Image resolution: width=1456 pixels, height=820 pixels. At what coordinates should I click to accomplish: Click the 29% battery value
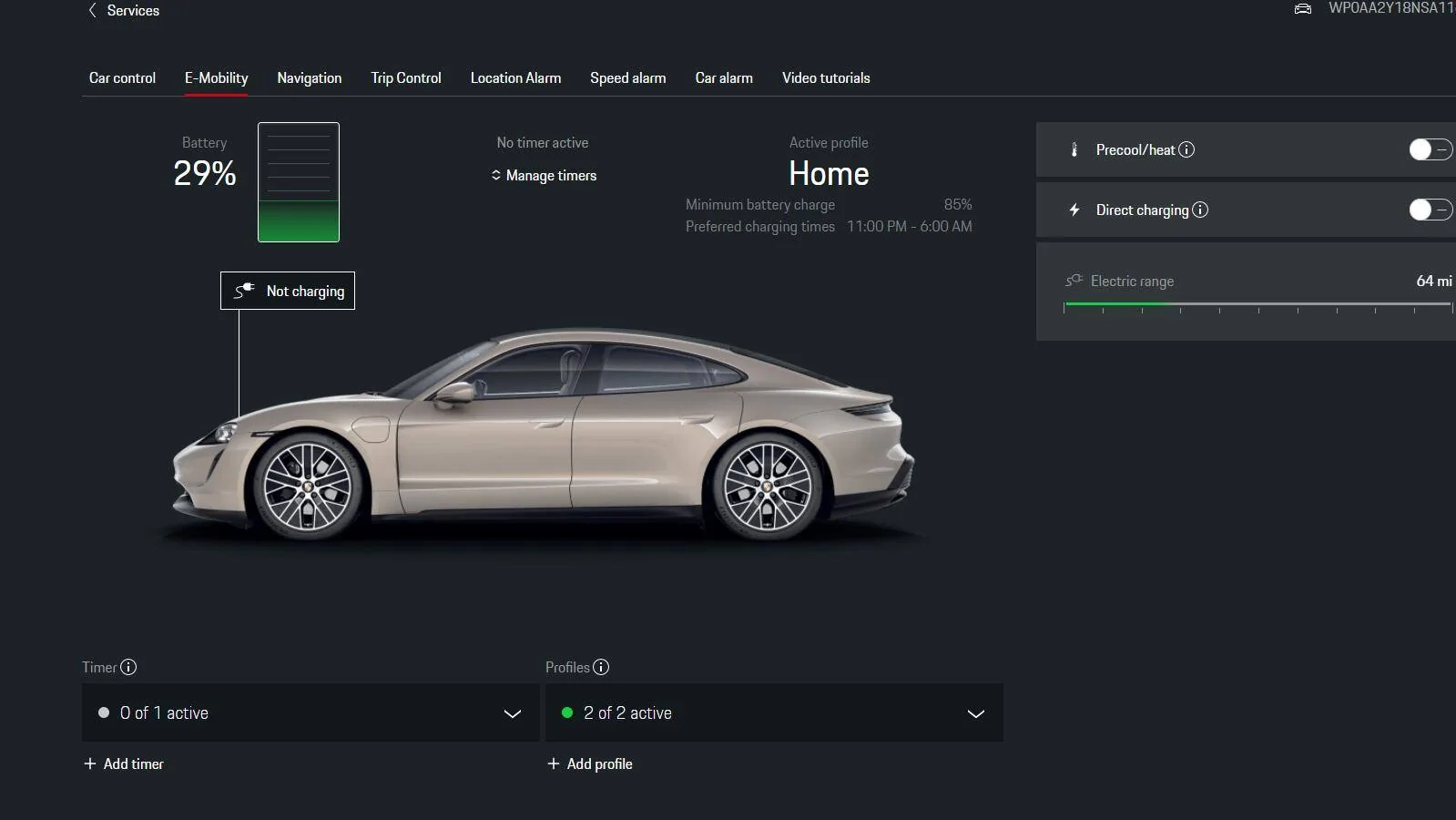(x=205, y=173)
